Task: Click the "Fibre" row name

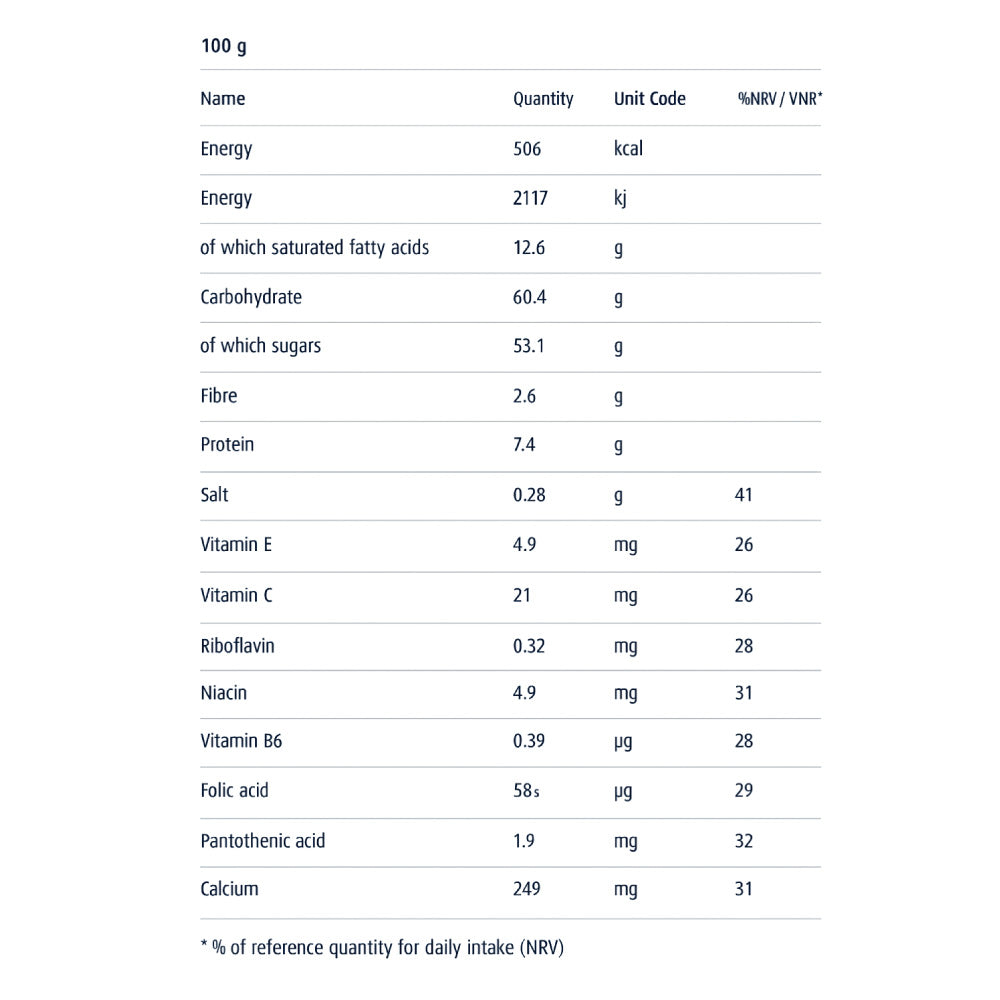Action: click(219, 396)
